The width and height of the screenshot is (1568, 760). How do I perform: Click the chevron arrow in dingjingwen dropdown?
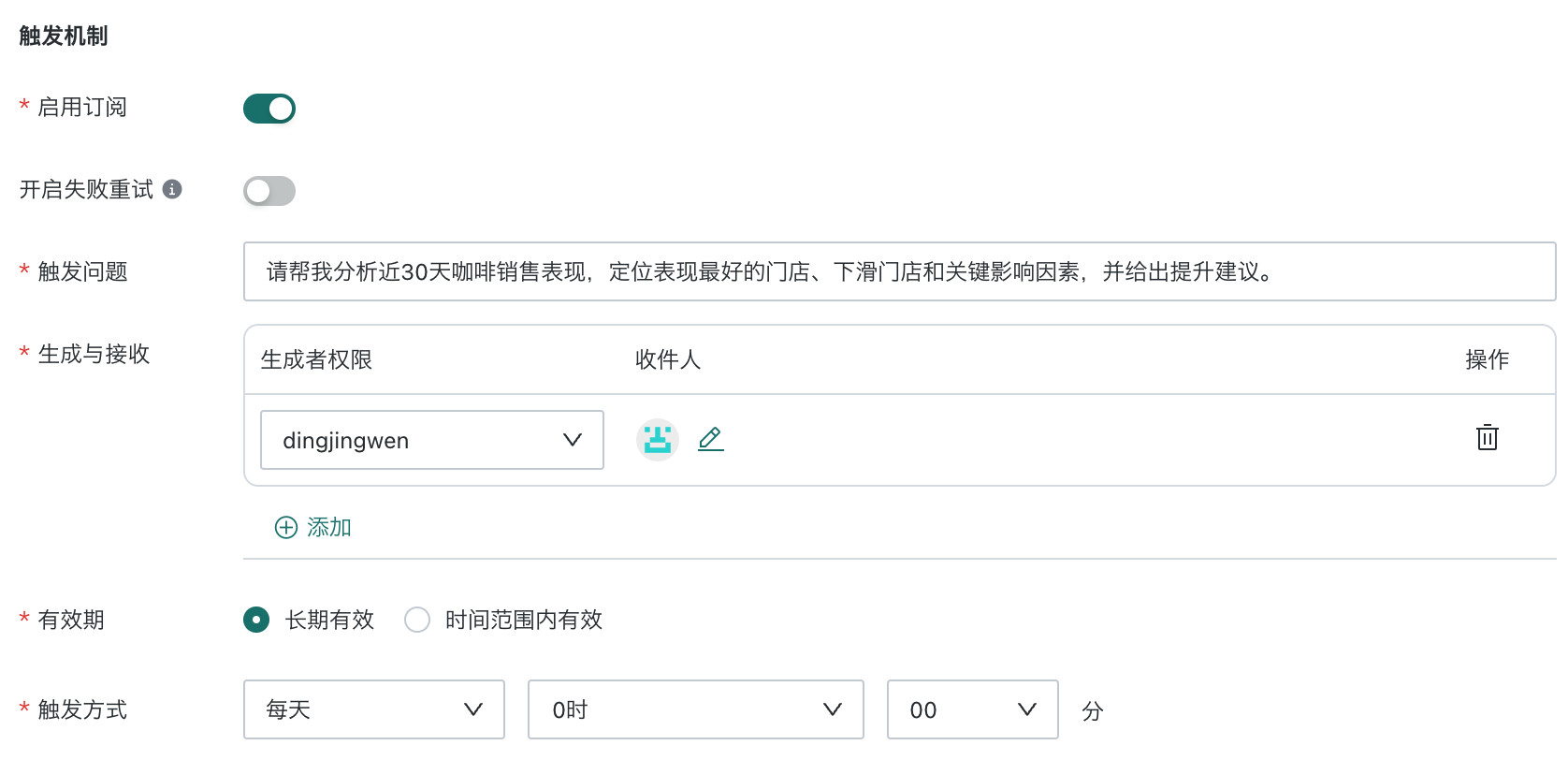pyautogui.click(x=573, y=440)
